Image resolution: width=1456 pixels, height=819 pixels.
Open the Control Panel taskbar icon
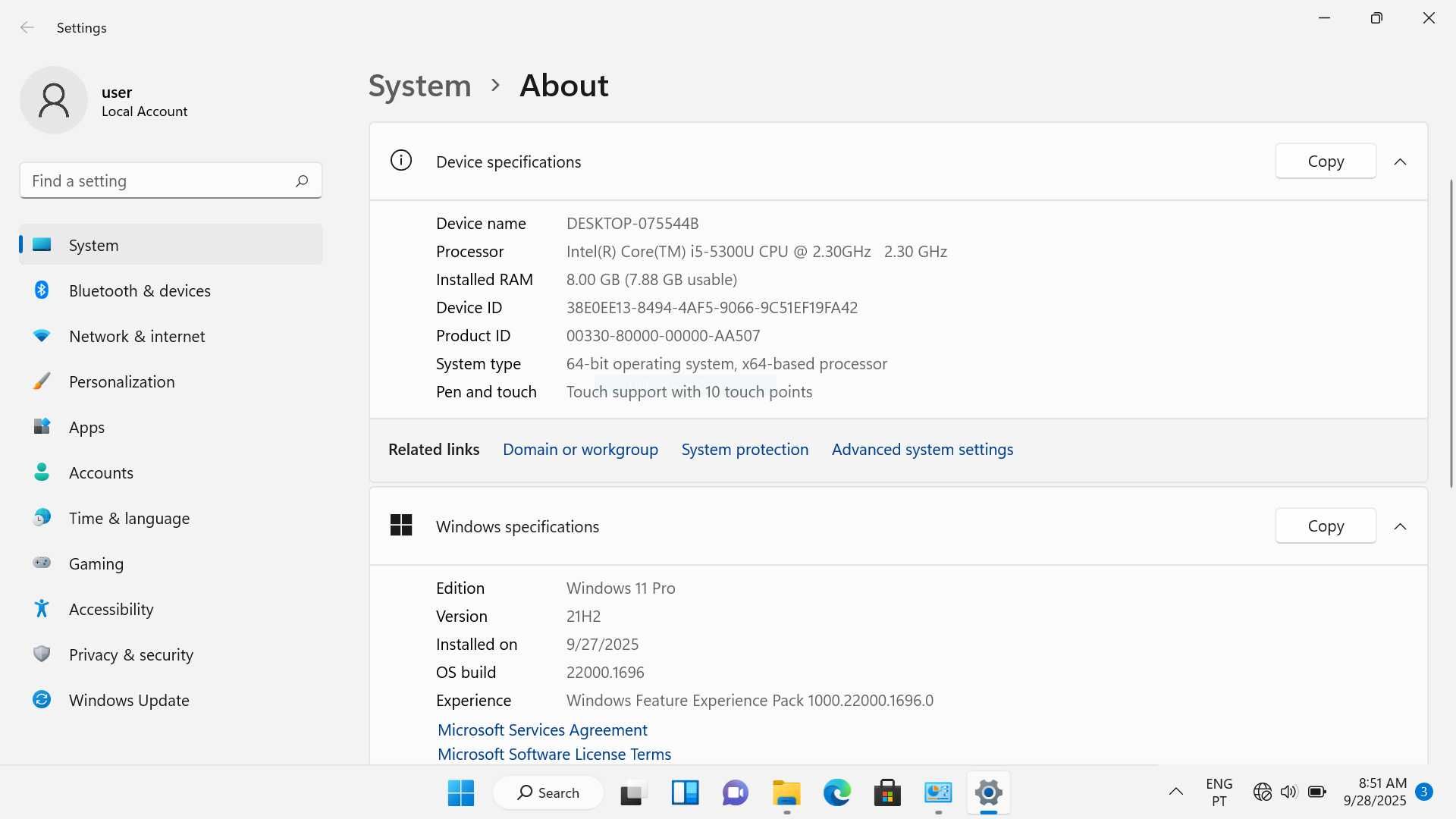(x=938, y=793)
